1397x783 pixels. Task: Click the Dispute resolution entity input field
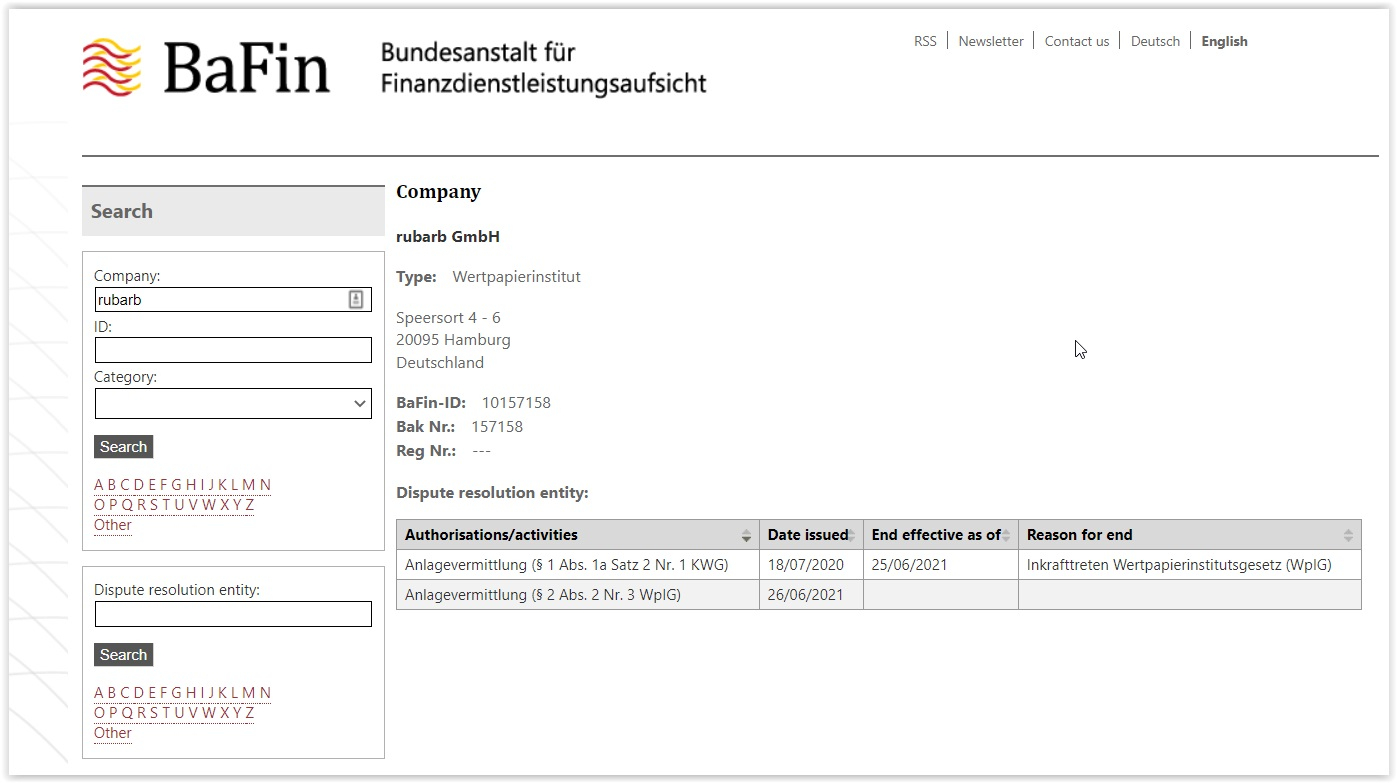(x=233, y=614)
